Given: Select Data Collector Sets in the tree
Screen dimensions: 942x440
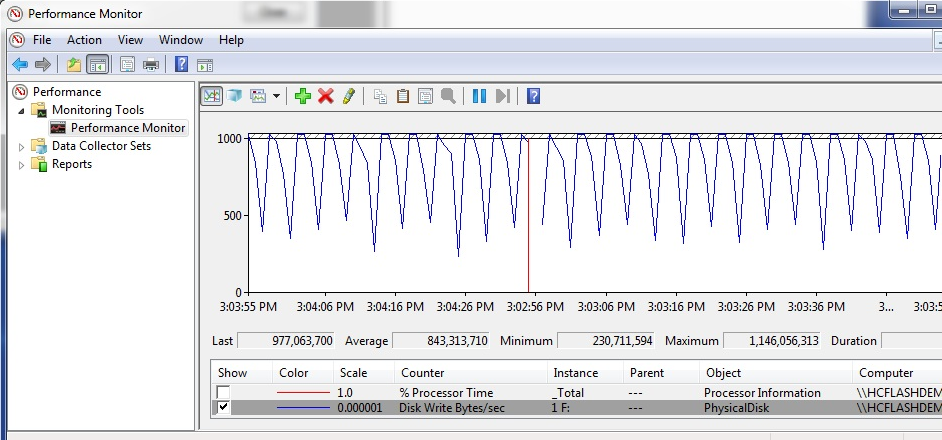Looking at the screenshot, I should [102, 145].
